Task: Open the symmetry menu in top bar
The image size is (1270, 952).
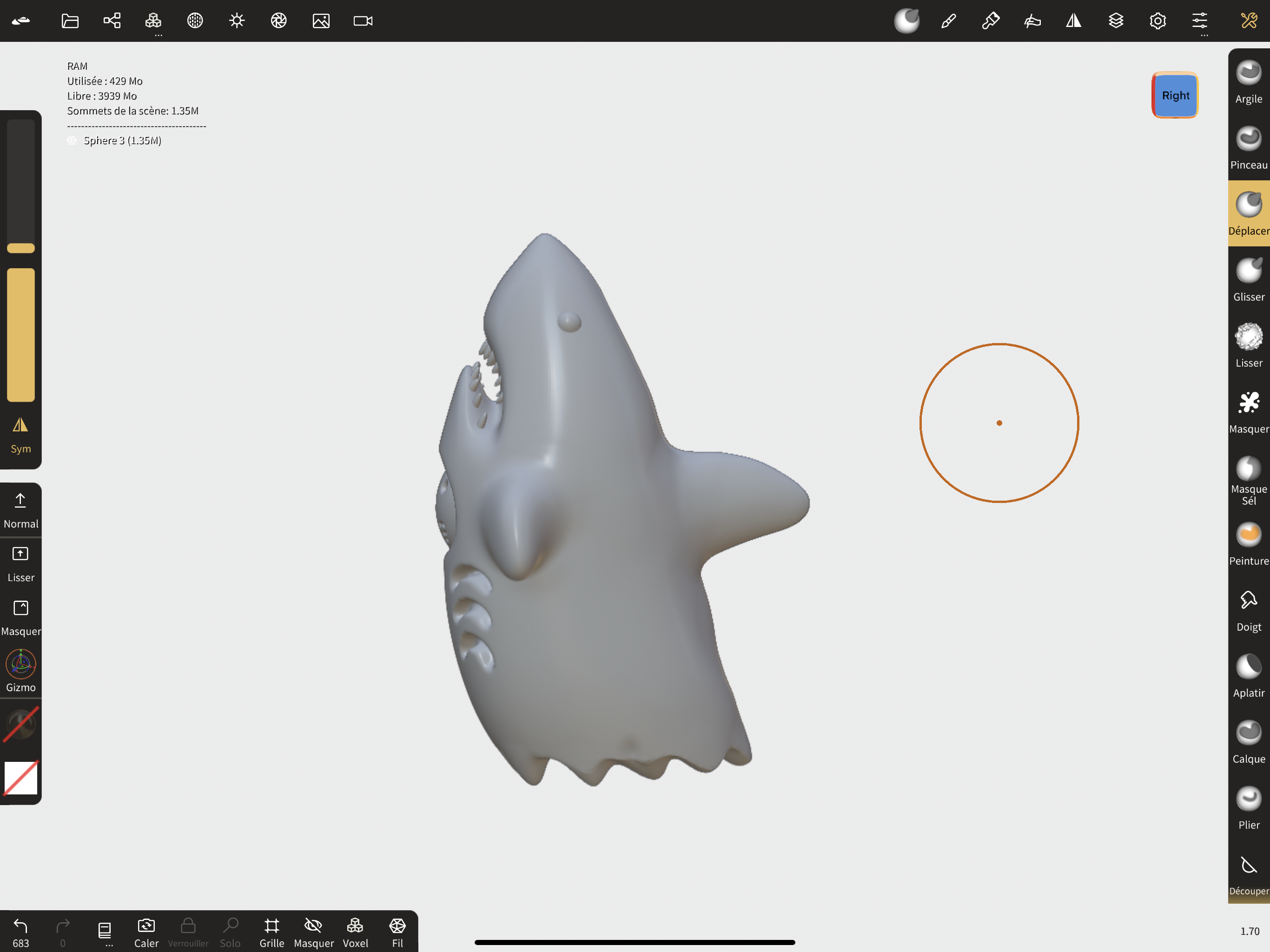Action: click(1074, 20)
